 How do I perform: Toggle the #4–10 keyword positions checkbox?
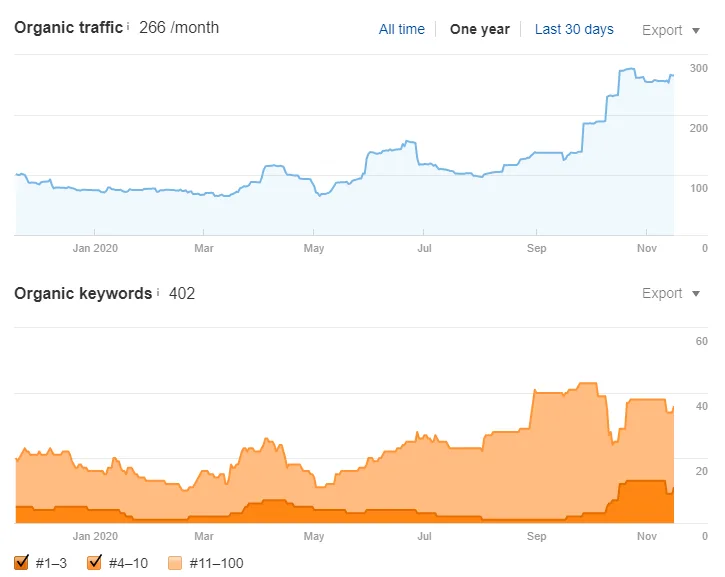[x=94, y=563]
